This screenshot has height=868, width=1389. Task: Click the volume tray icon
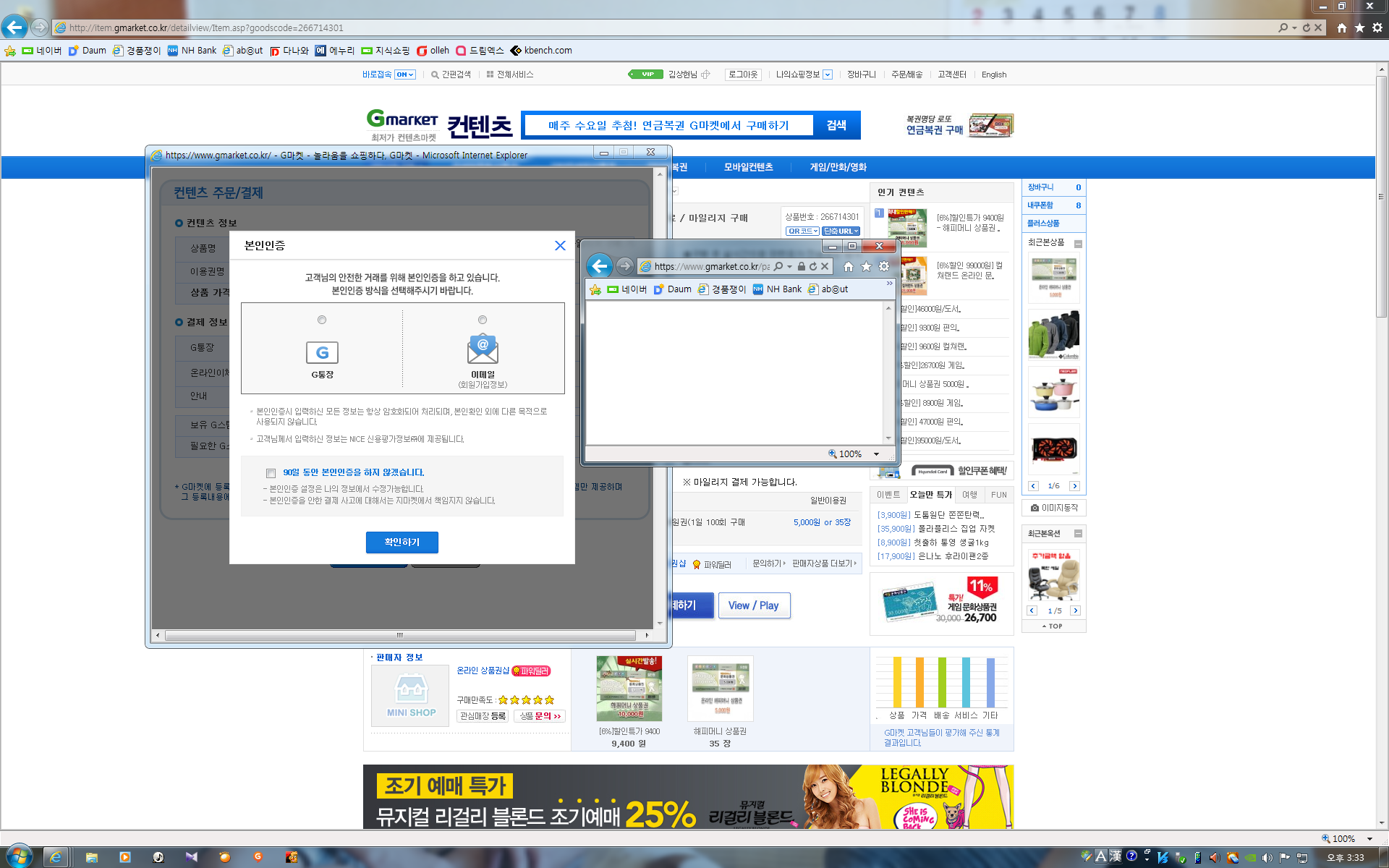coord(1267,858)
